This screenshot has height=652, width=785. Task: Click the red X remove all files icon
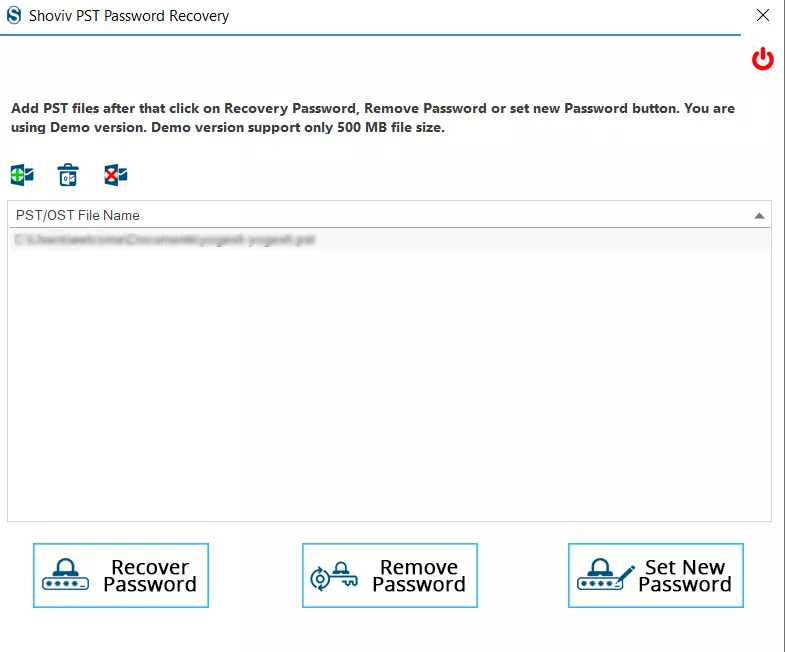point(116,175)
